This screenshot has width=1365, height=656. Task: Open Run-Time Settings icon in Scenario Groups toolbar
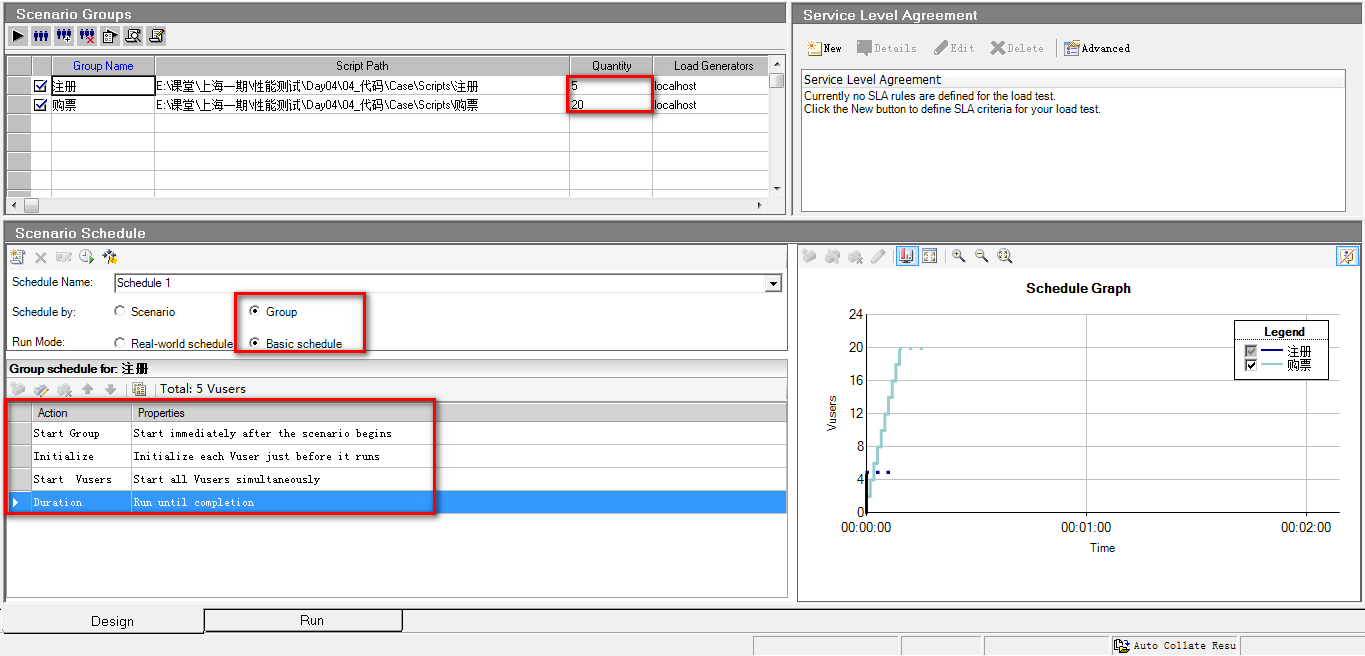point(110,36)
